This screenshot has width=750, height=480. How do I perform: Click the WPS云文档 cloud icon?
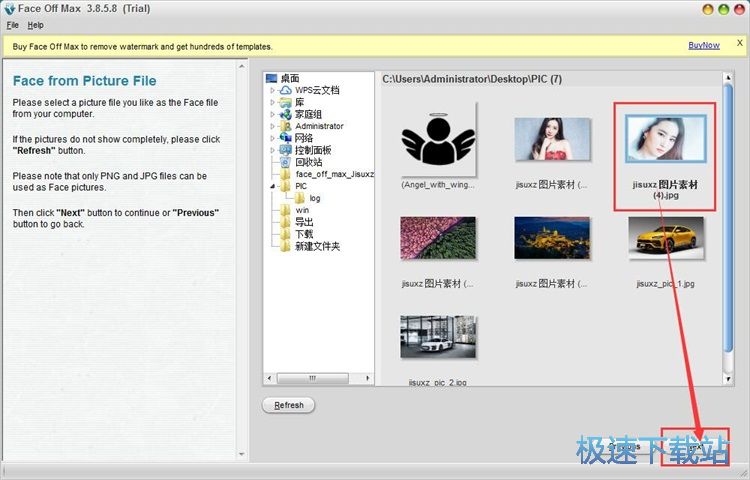(x=286, y=90)
